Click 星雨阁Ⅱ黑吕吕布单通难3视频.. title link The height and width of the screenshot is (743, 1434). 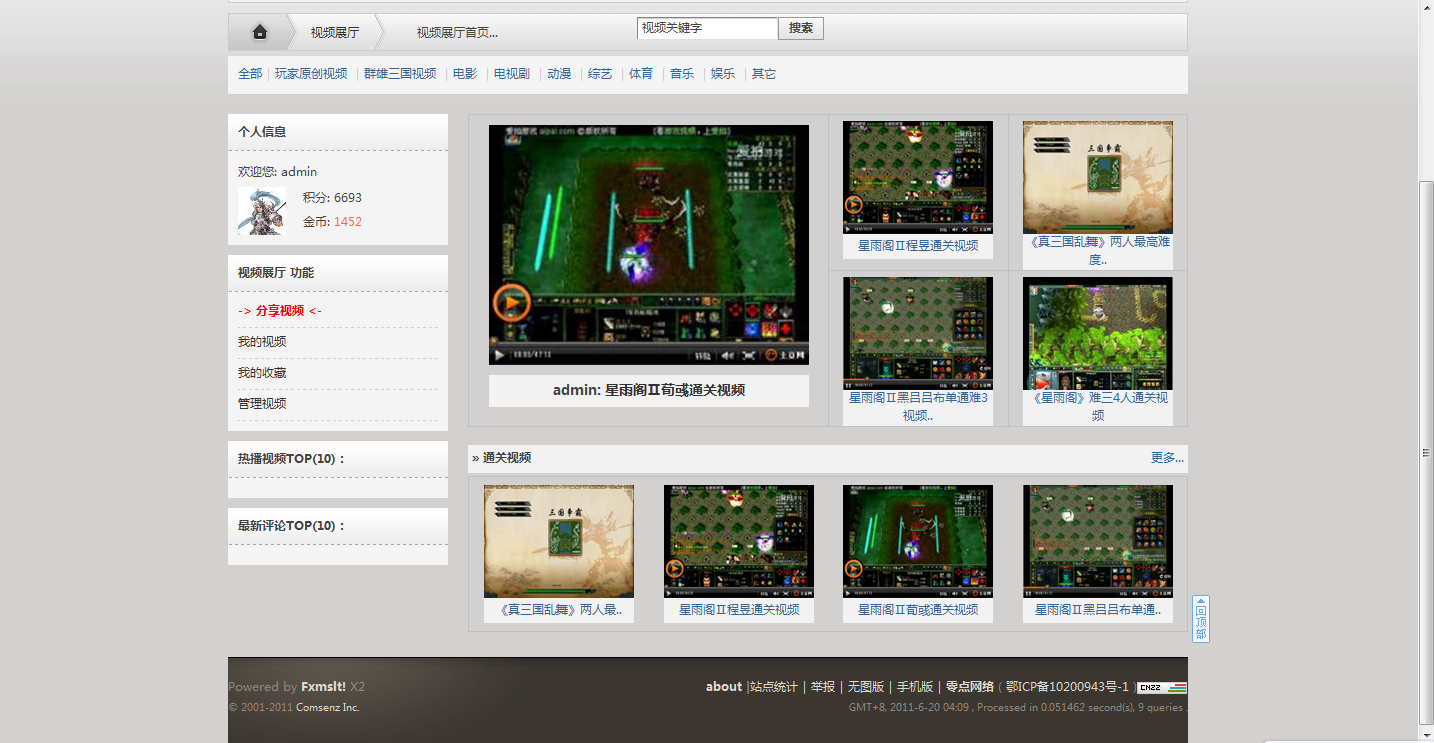[x=918, y=407]
